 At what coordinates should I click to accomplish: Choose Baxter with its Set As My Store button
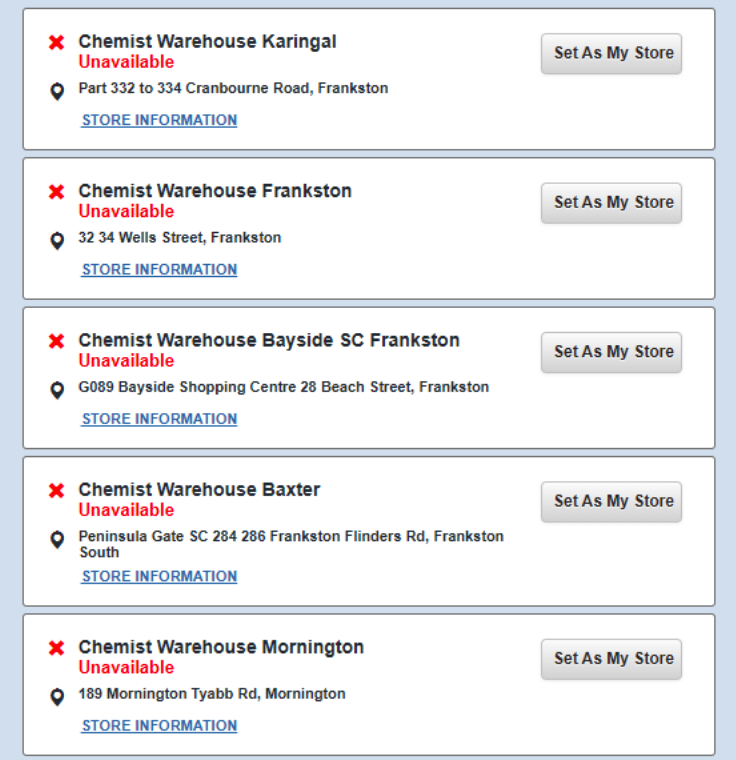point(611,501)
